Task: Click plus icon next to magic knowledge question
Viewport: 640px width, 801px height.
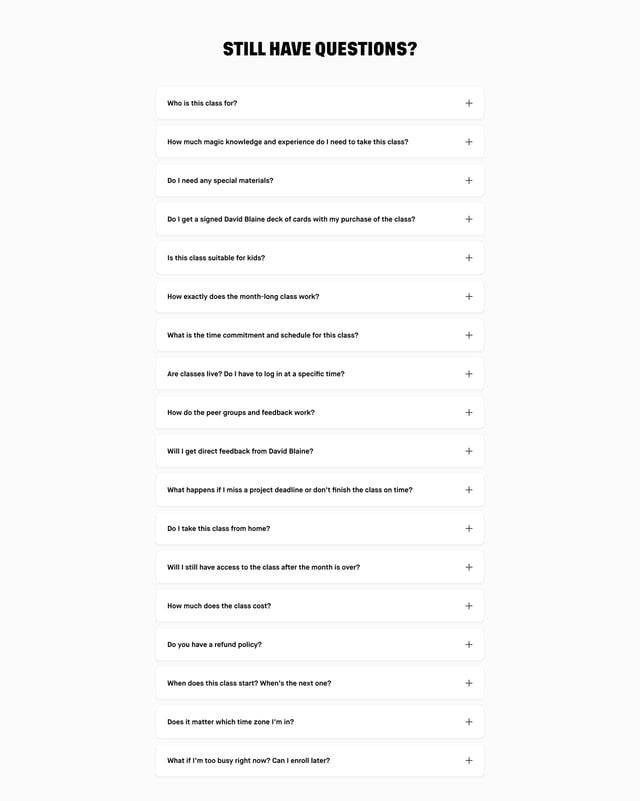Action: (x=468, y=142)
